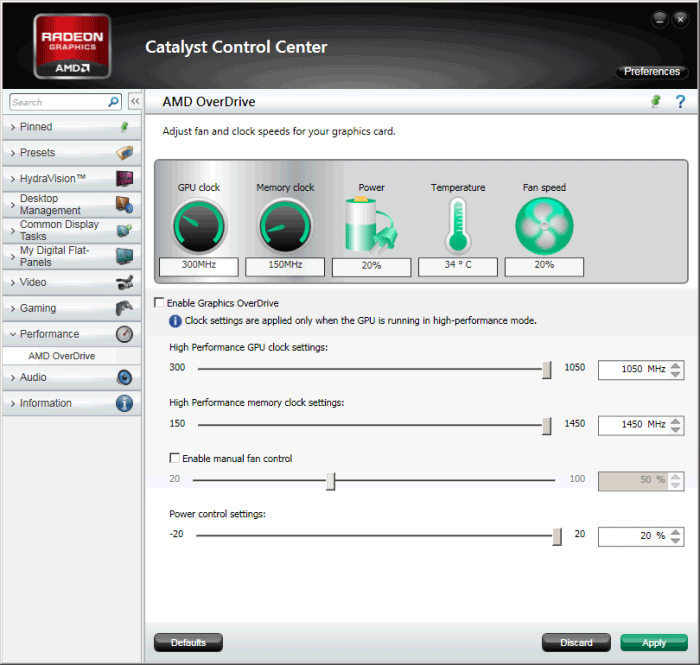Viewport: 700px width, 665px height.
Task: Click the Defaults button
Action: [x=188, y=643]
